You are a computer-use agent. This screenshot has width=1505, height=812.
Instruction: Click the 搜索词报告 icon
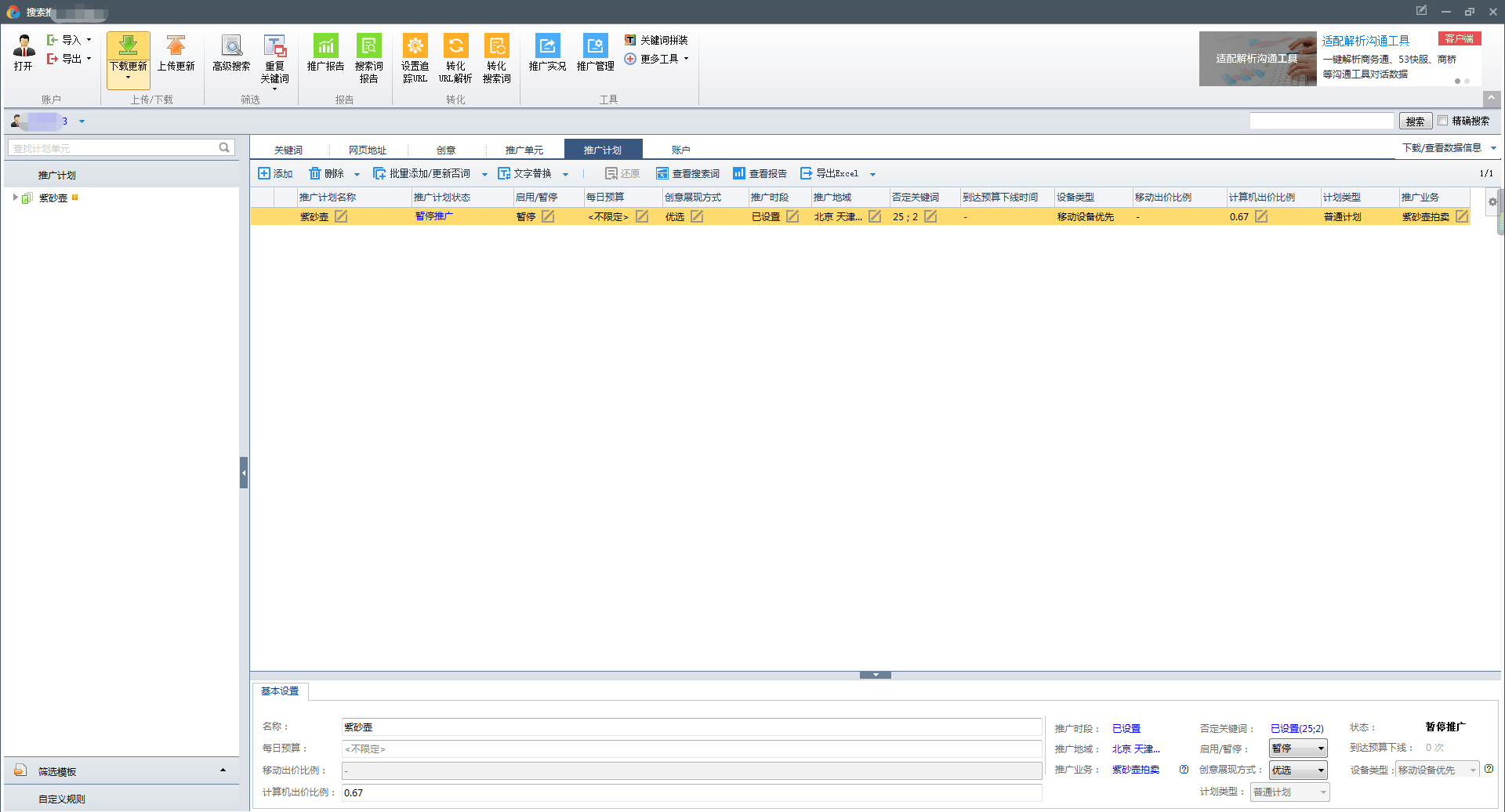coord(368,46)
